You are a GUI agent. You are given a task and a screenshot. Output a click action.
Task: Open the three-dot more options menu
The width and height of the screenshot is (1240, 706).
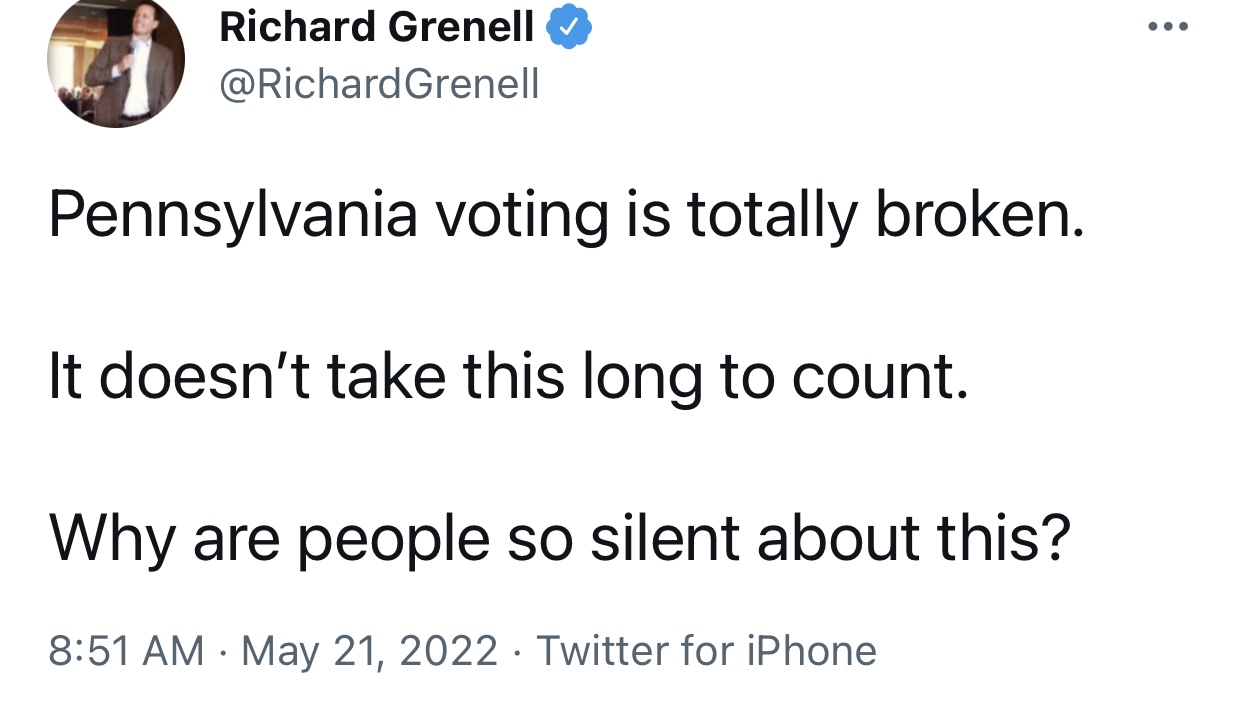pyautogui.click(x=1168, y=27)
